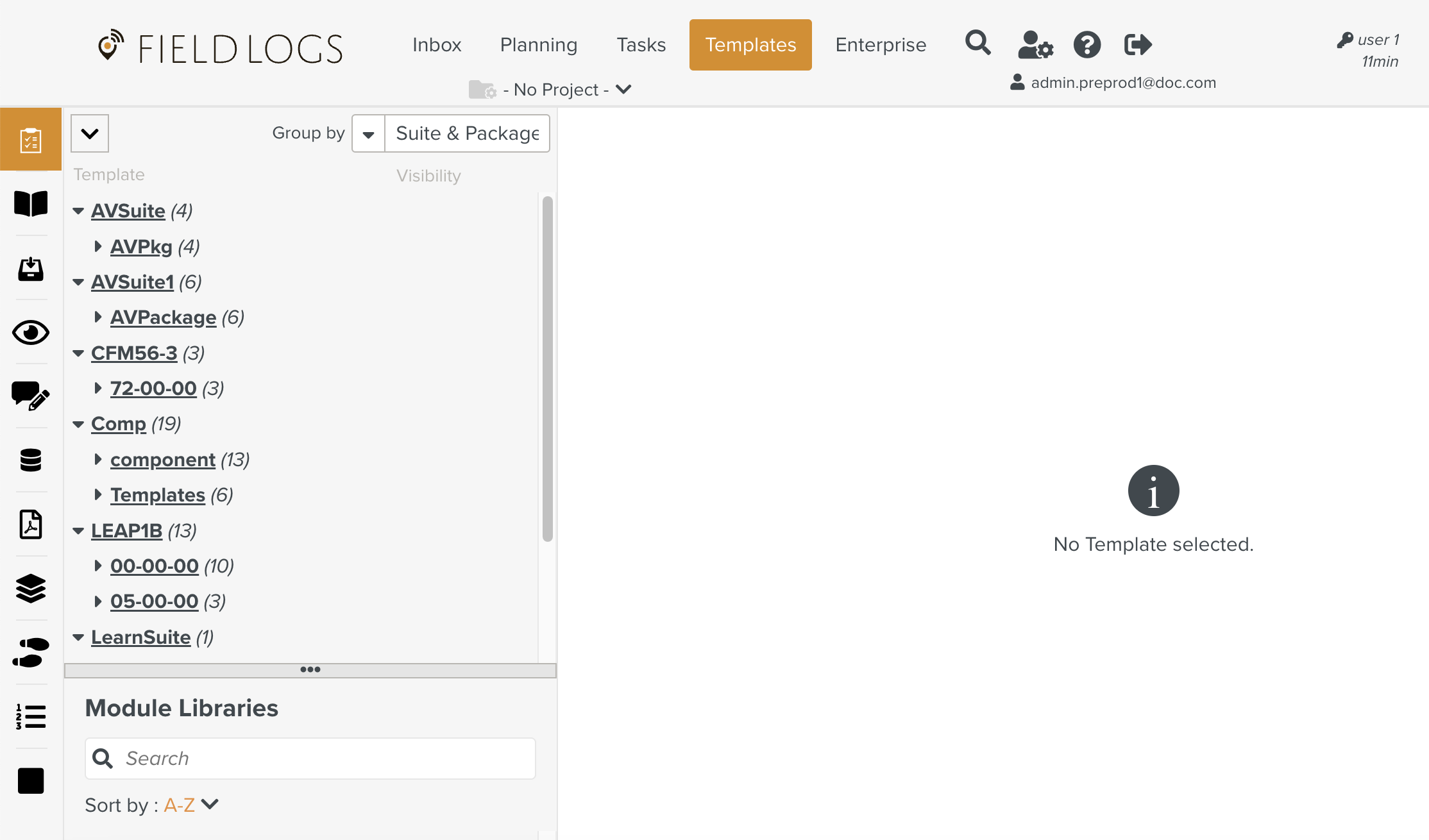
Task: Switch to the Planning tab
Action: coord(538,45)
